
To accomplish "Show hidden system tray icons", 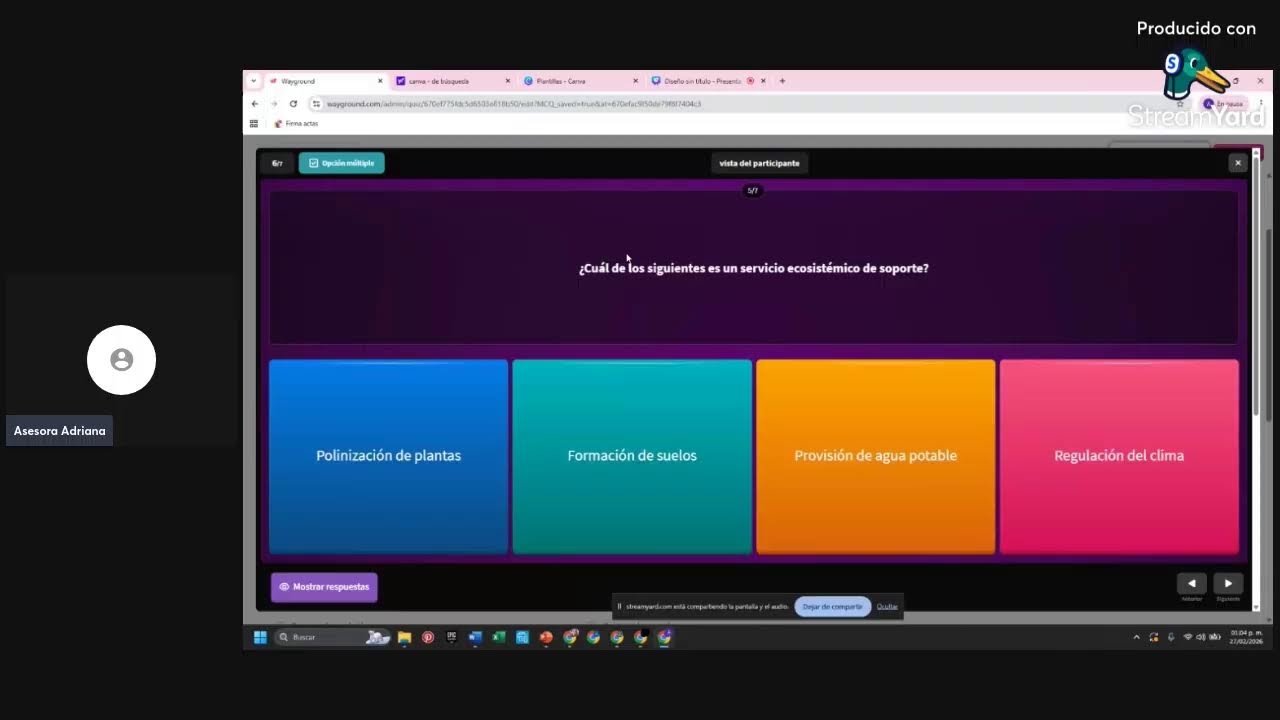I will [1136, 637].
